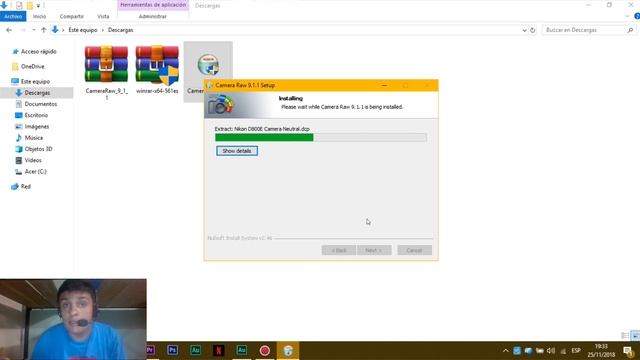This screenshot has width=640, height=360.
Task: Open the volume control in system tray
Action: [x=551, y=351]
